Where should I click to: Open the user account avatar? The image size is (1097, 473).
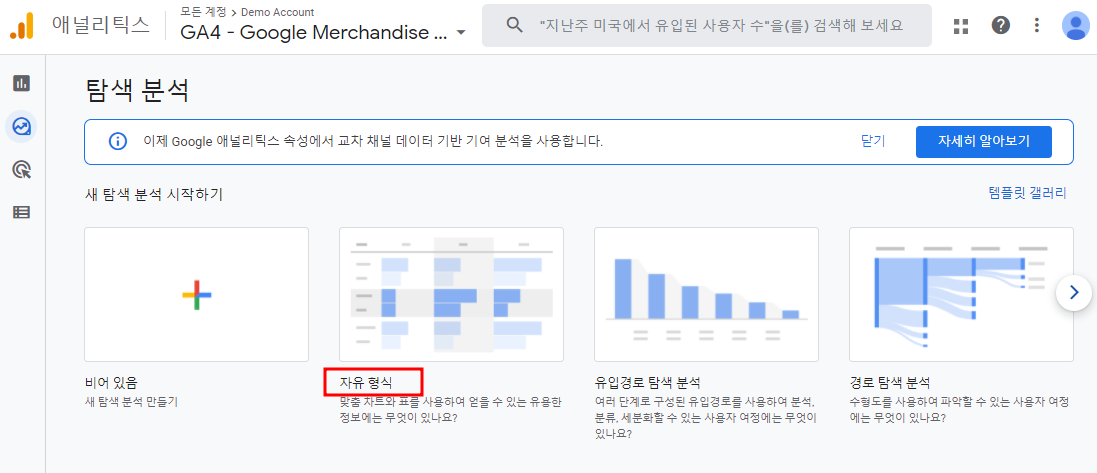point(1075,26)
